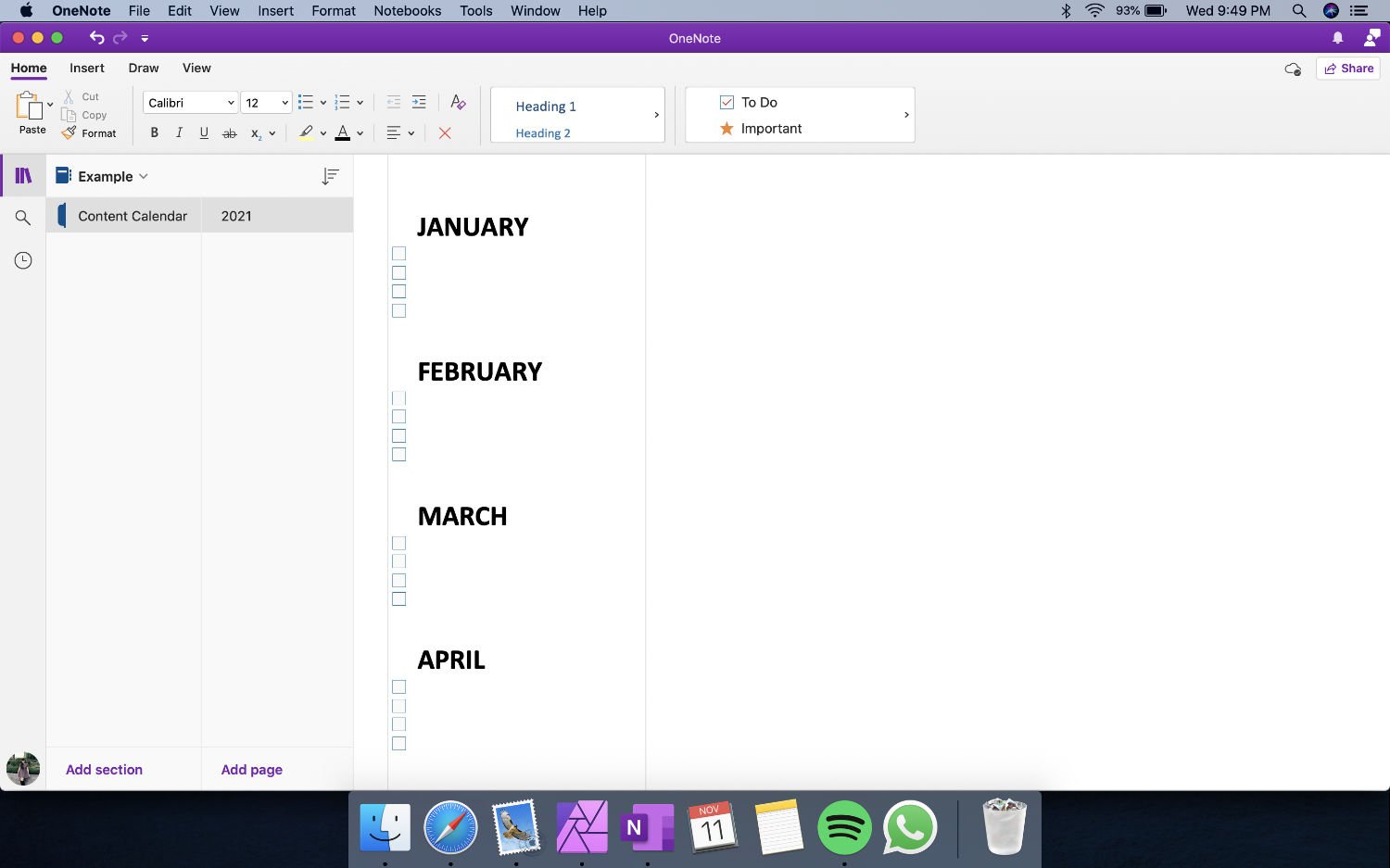Click the red X delete icon
The height and width of the screenshot is (868, 1390).
tap(445, 133)
